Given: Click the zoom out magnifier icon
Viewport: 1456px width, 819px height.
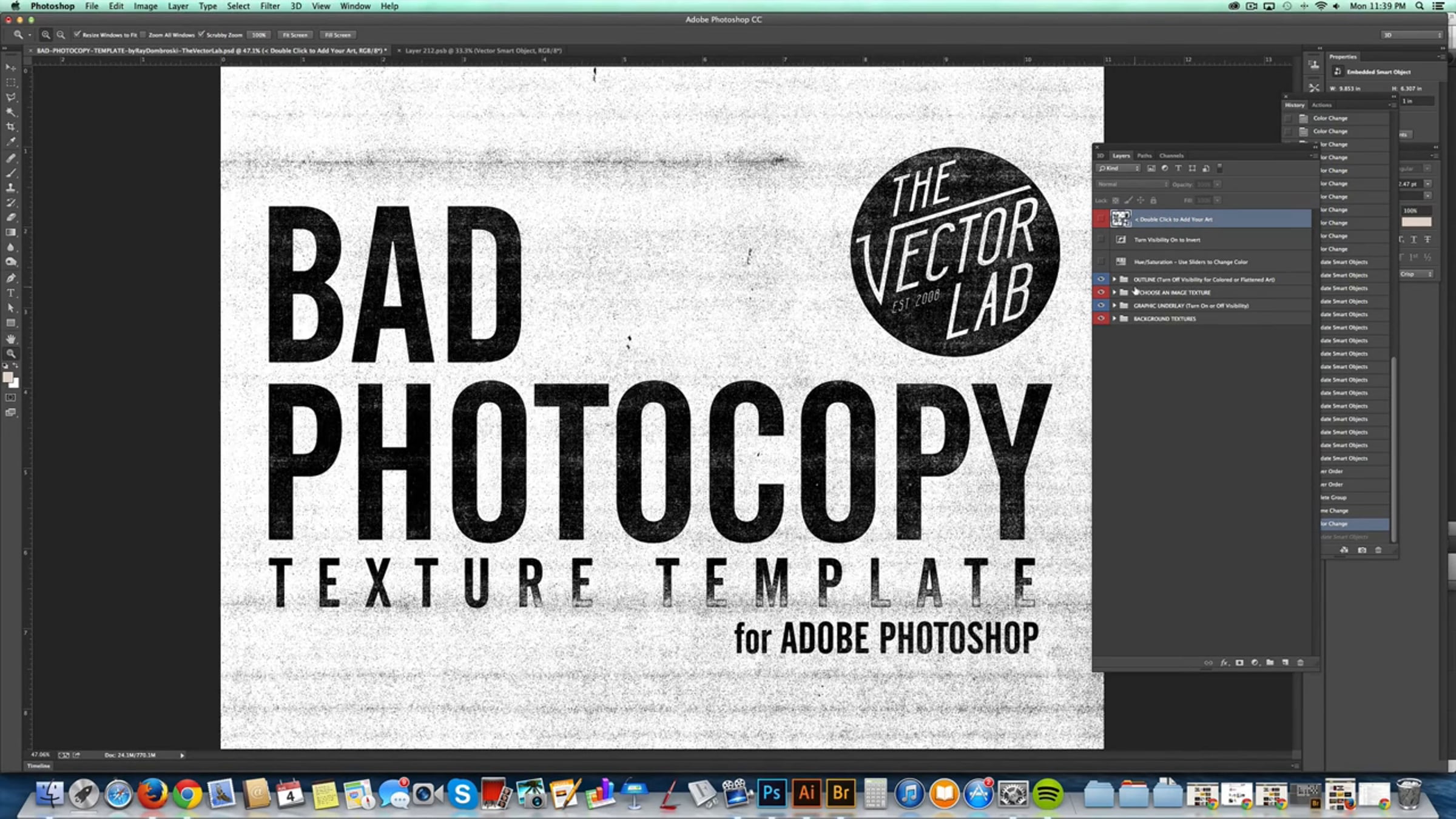Looking at the screenshot, I should [61, 35].
